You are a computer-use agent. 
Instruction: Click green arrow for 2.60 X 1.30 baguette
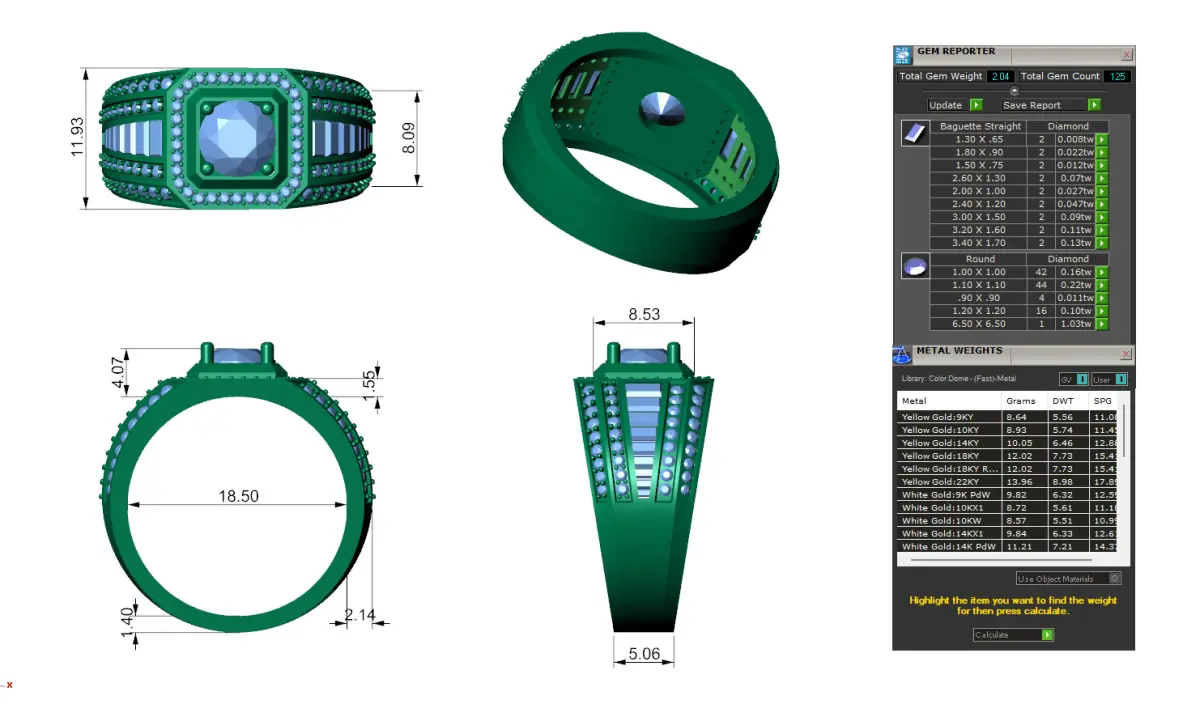tap(1103, 179)
